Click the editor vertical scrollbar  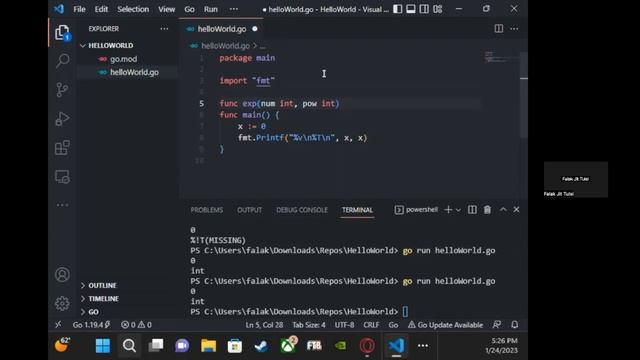point(524,95)
